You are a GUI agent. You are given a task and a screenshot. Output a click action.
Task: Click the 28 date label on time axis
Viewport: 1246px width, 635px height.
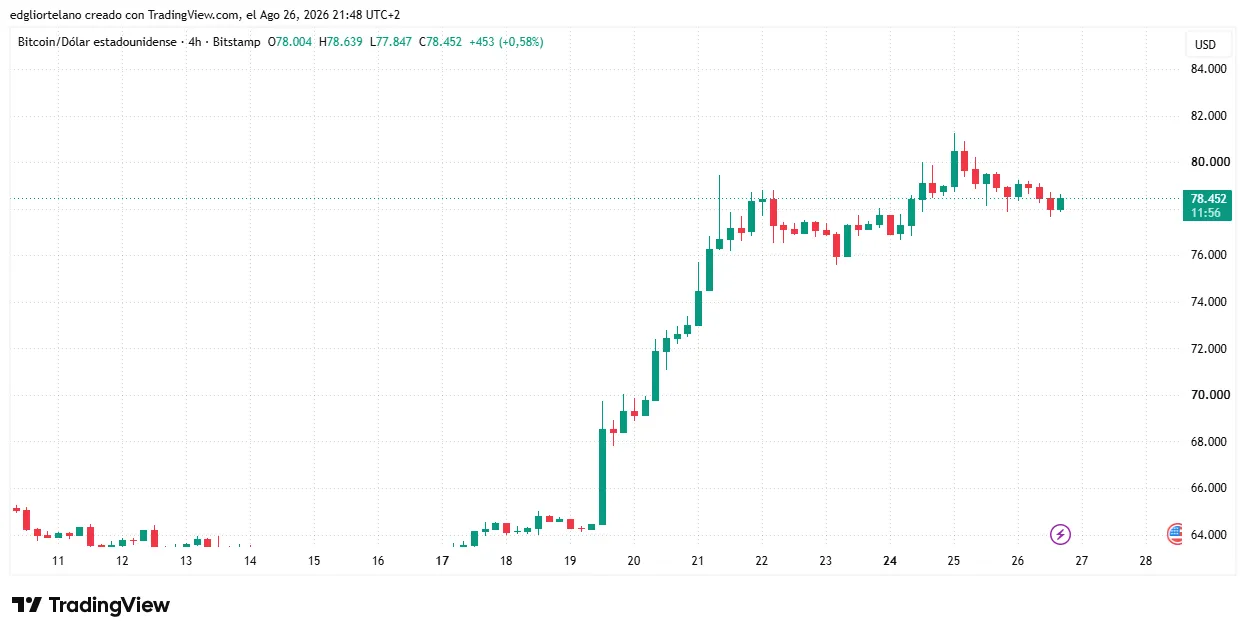(x=1146, y=561)
